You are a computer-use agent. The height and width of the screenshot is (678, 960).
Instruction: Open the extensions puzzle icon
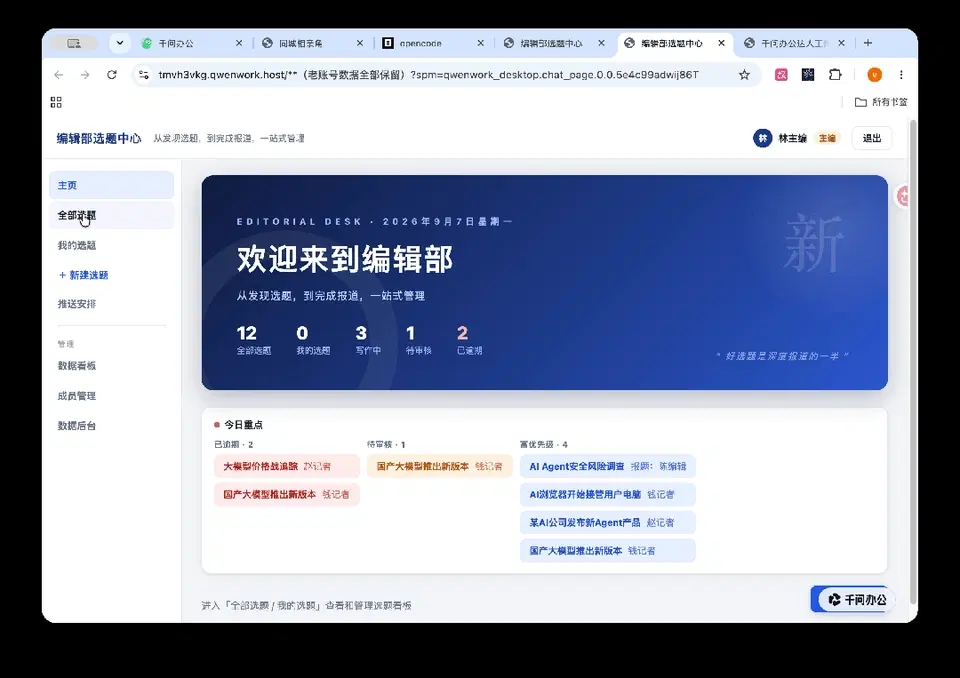pyautogui.click(x=835, y=75)
